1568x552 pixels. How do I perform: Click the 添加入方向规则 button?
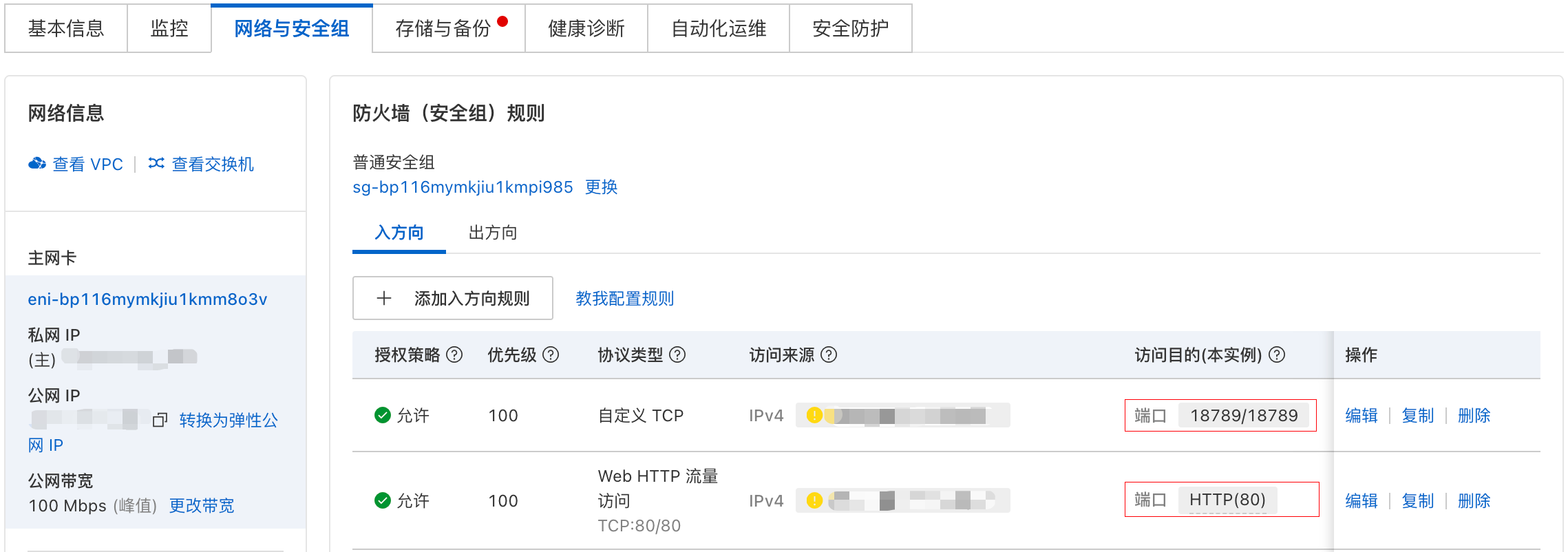point(452,298)
